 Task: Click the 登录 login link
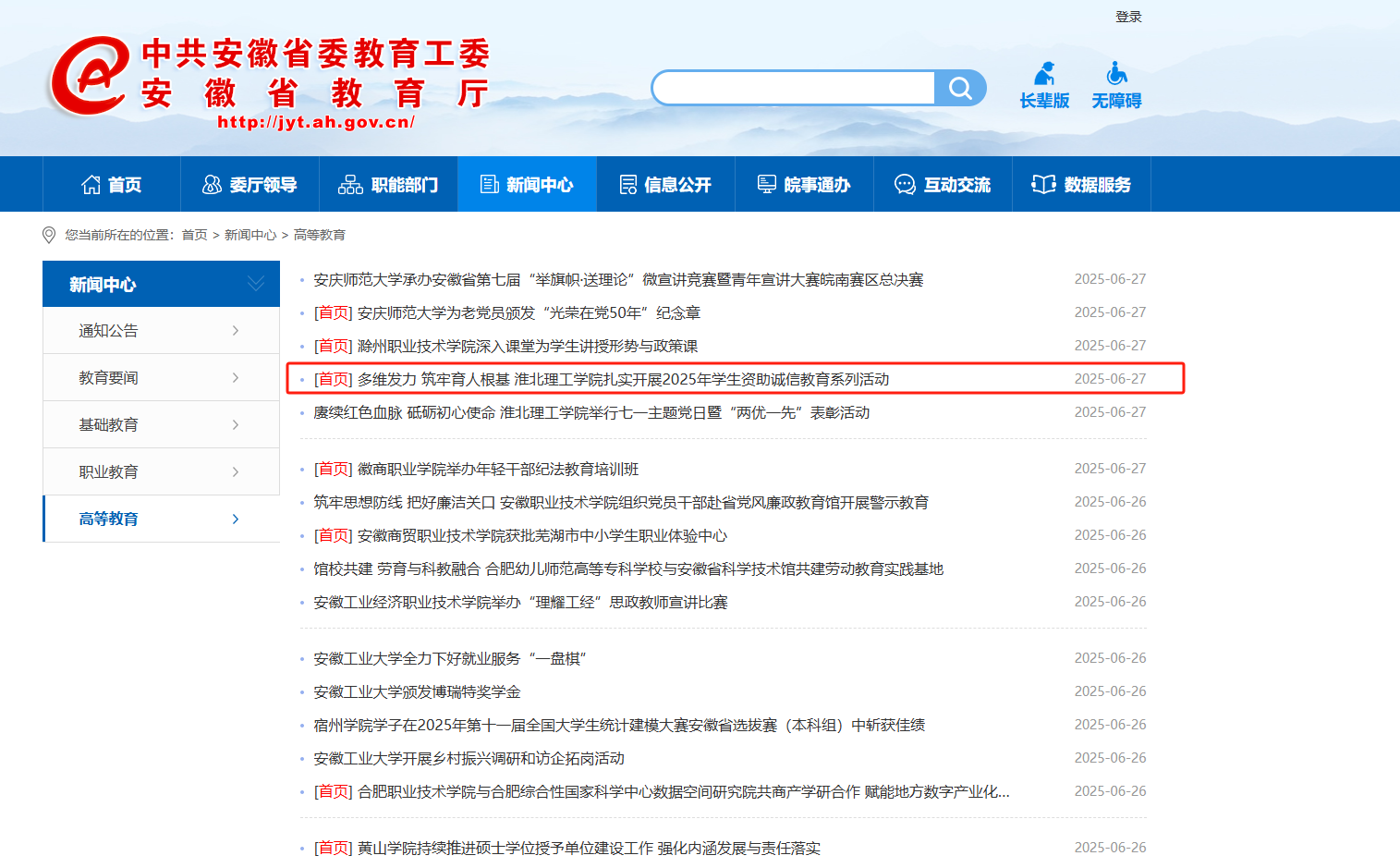pyautogui.click(x=1128, y=17)
